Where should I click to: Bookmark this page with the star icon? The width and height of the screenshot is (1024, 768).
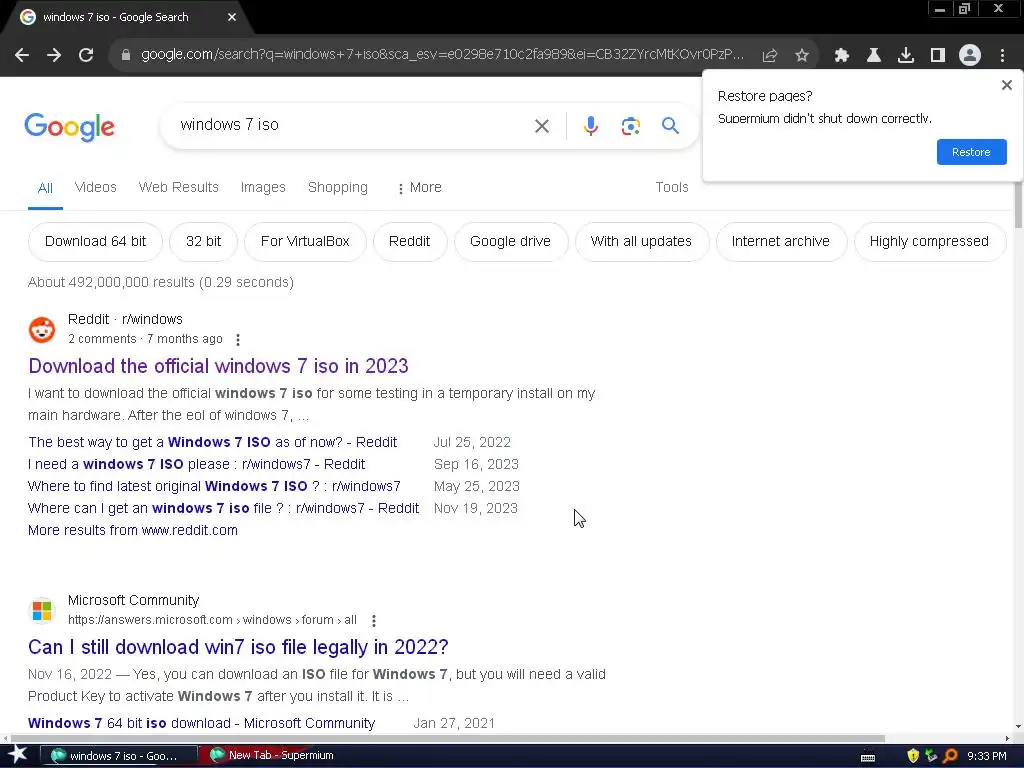pyautogui.click(x=802, y=56)
